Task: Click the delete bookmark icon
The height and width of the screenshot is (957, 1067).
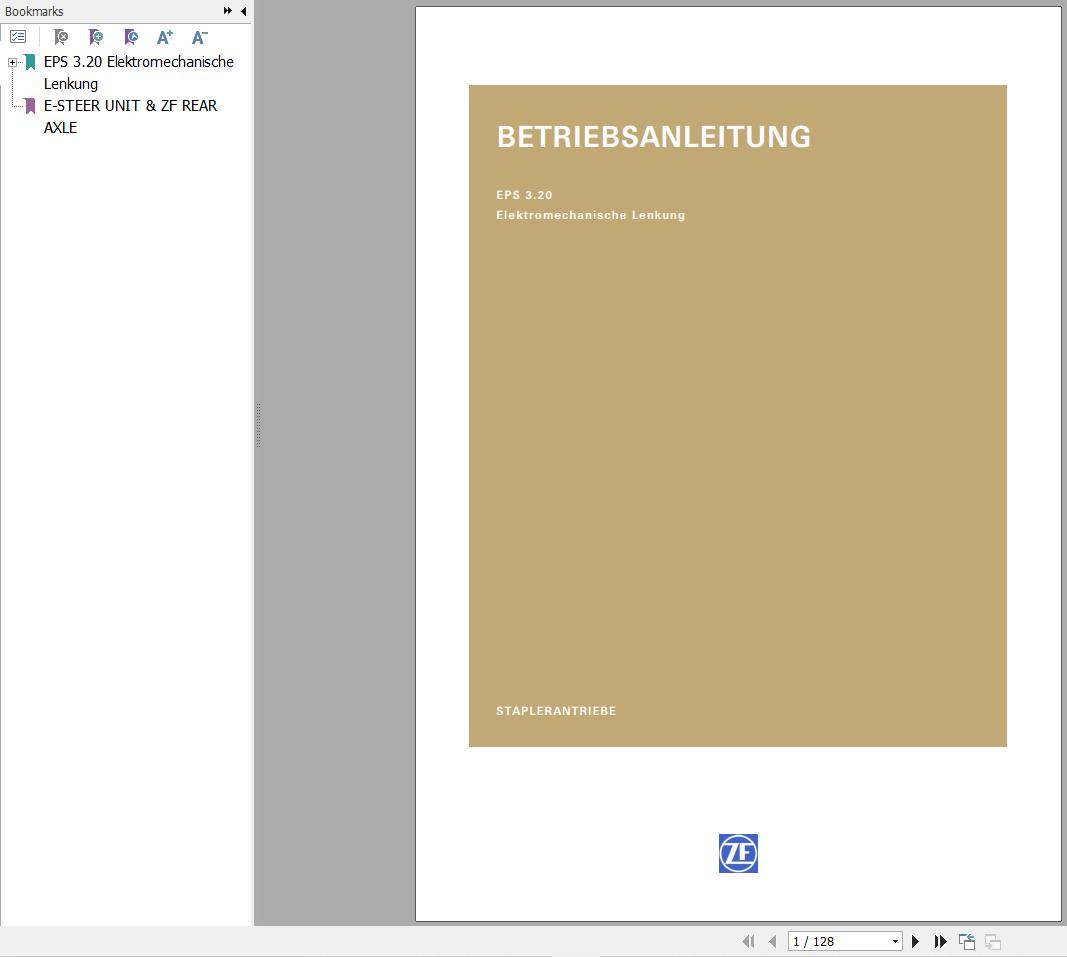Action: pos(61,37)
